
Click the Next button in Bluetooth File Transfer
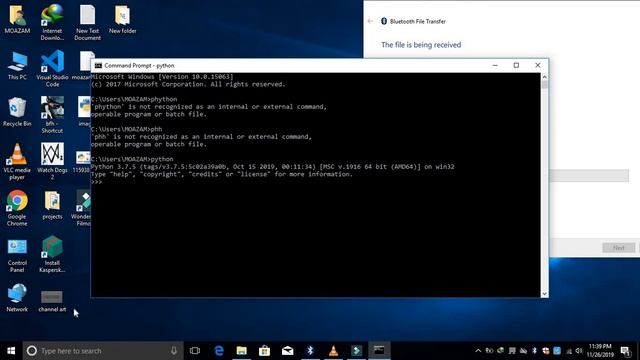click(618, 247)
